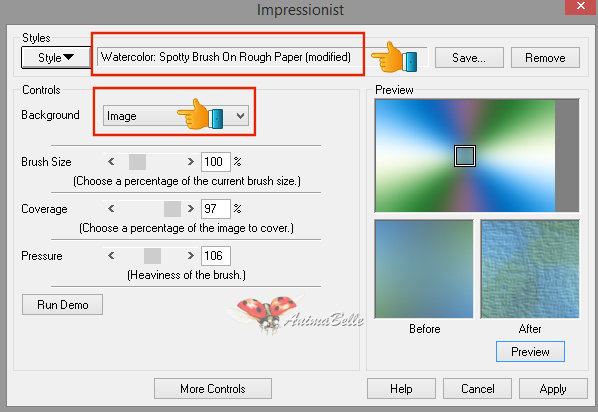Click the Pressure slider thumb
Screen dimensions: 598x412
(153, 256)
